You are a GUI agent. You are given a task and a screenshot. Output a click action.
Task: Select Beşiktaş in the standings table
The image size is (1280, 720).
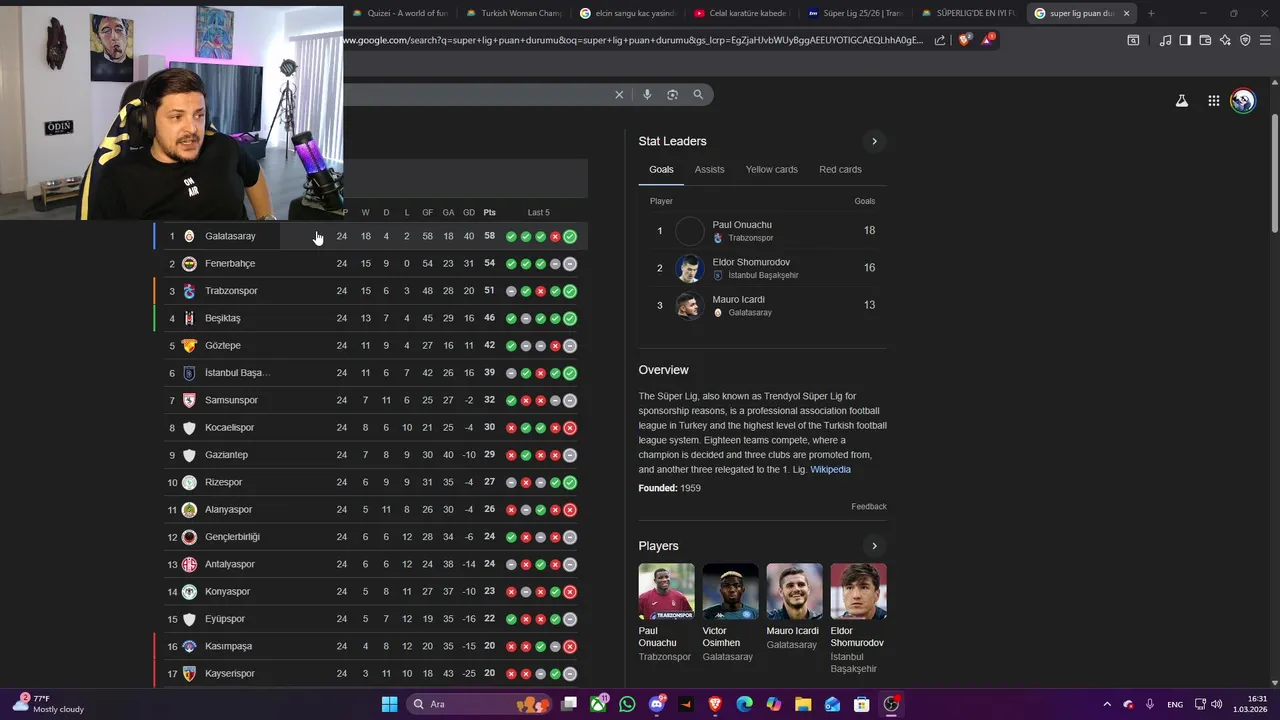coord(370,318)
